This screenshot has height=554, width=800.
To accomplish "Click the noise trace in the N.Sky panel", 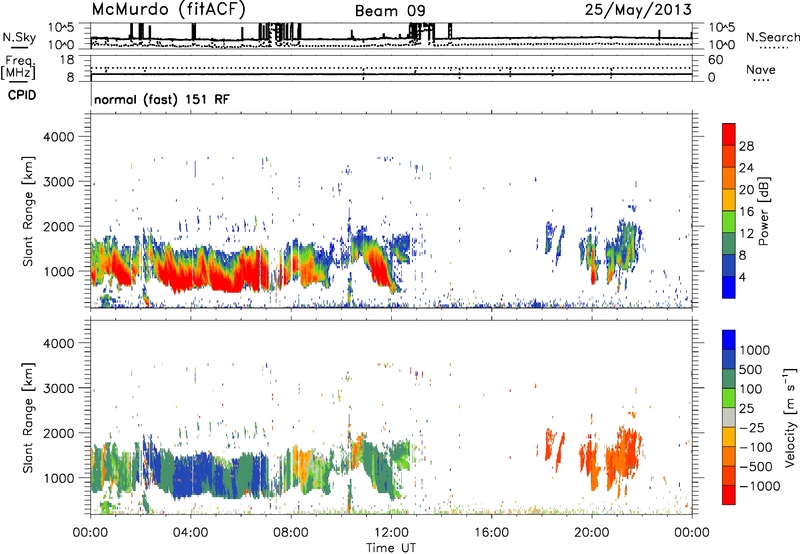I will coord(392,38).
